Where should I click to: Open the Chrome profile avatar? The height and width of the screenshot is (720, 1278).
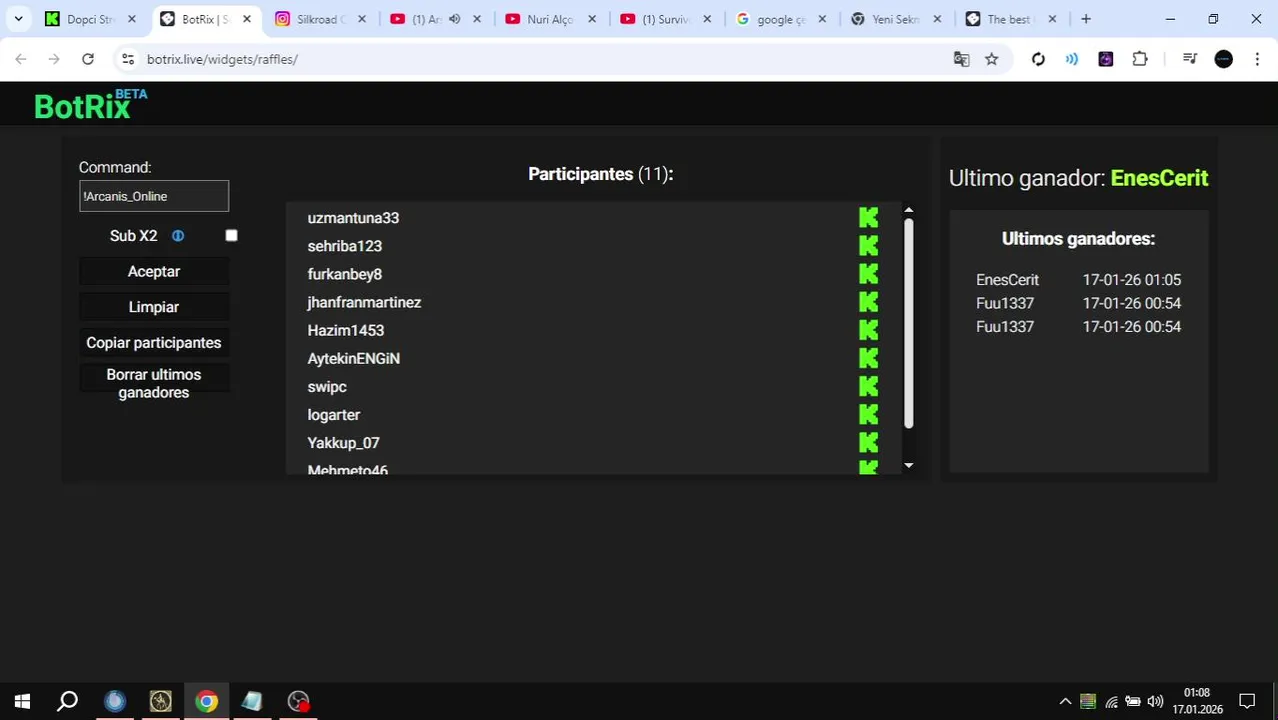[x=1223, y=59]
